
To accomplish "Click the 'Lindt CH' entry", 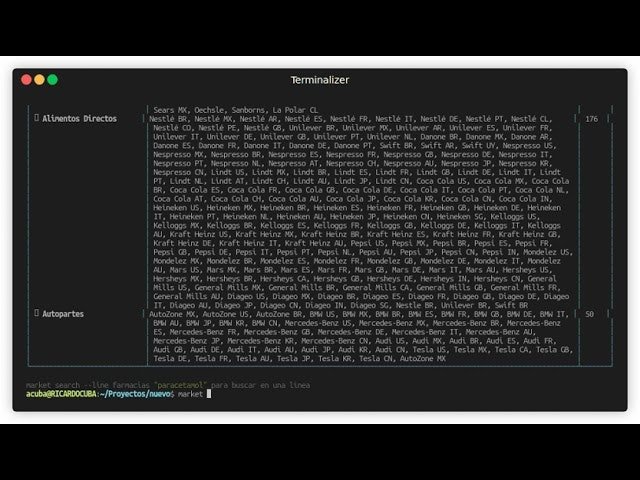I will (x=269, y=181).
